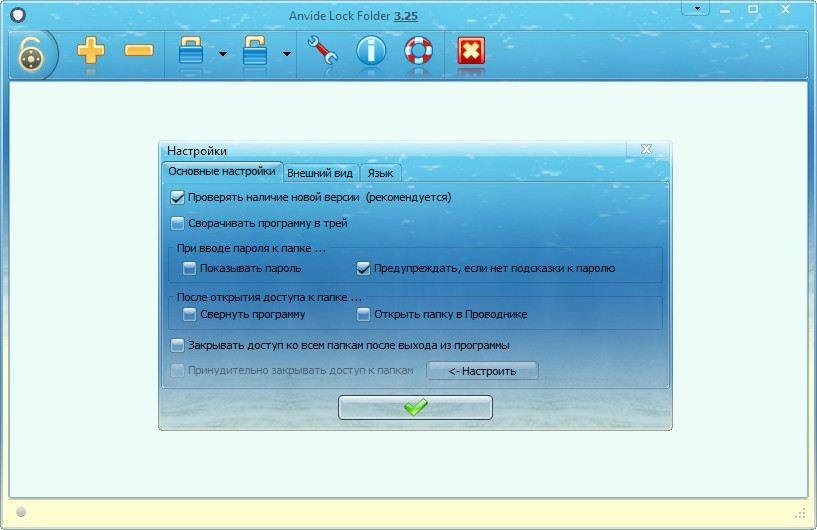The width and height of the screenshot is (817, 530).
Task: Remove folder using the minus icon
Action: pos(139,50)
